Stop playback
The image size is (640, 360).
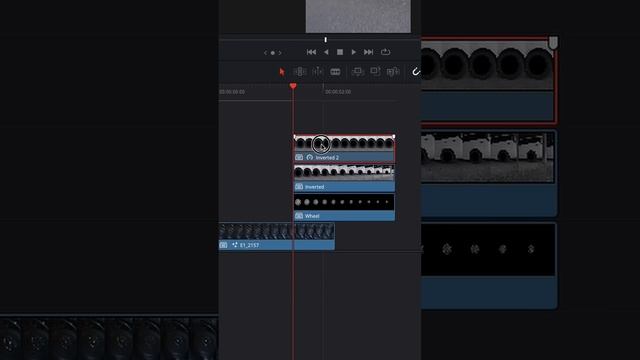340,52
